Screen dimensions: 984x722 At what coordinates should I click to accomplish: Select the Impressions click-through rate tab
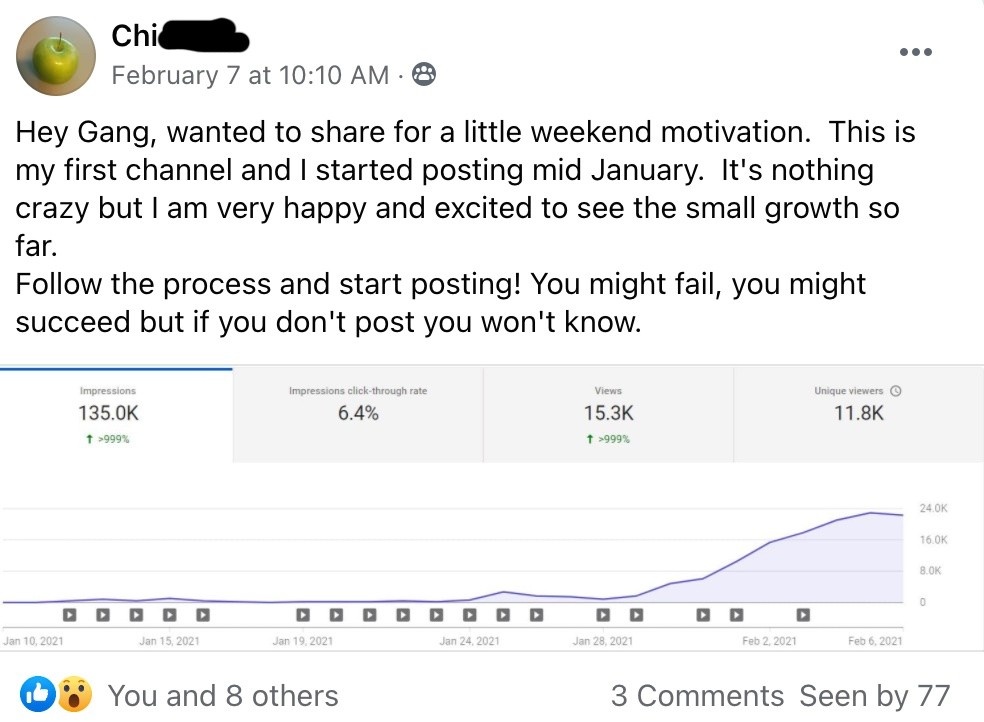coord(358,413)
